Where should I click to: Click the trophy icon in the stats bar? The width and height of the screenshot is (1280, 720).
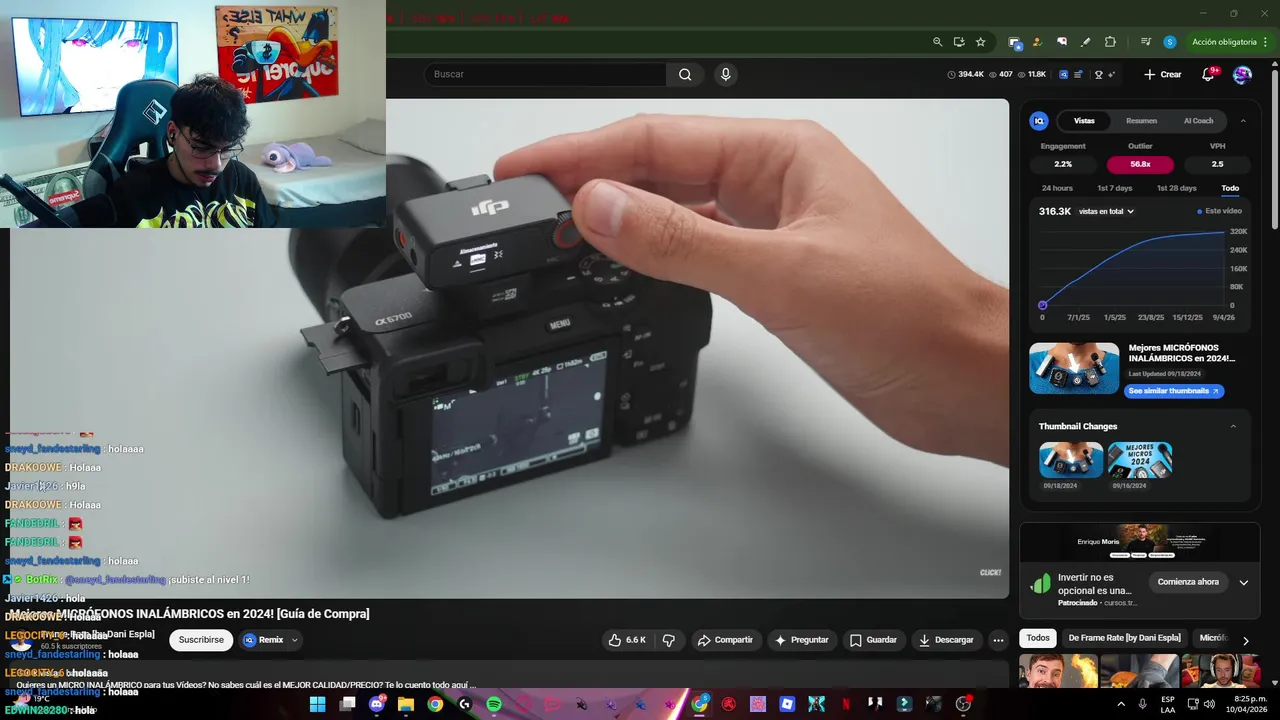click(x=1098, y=74)
